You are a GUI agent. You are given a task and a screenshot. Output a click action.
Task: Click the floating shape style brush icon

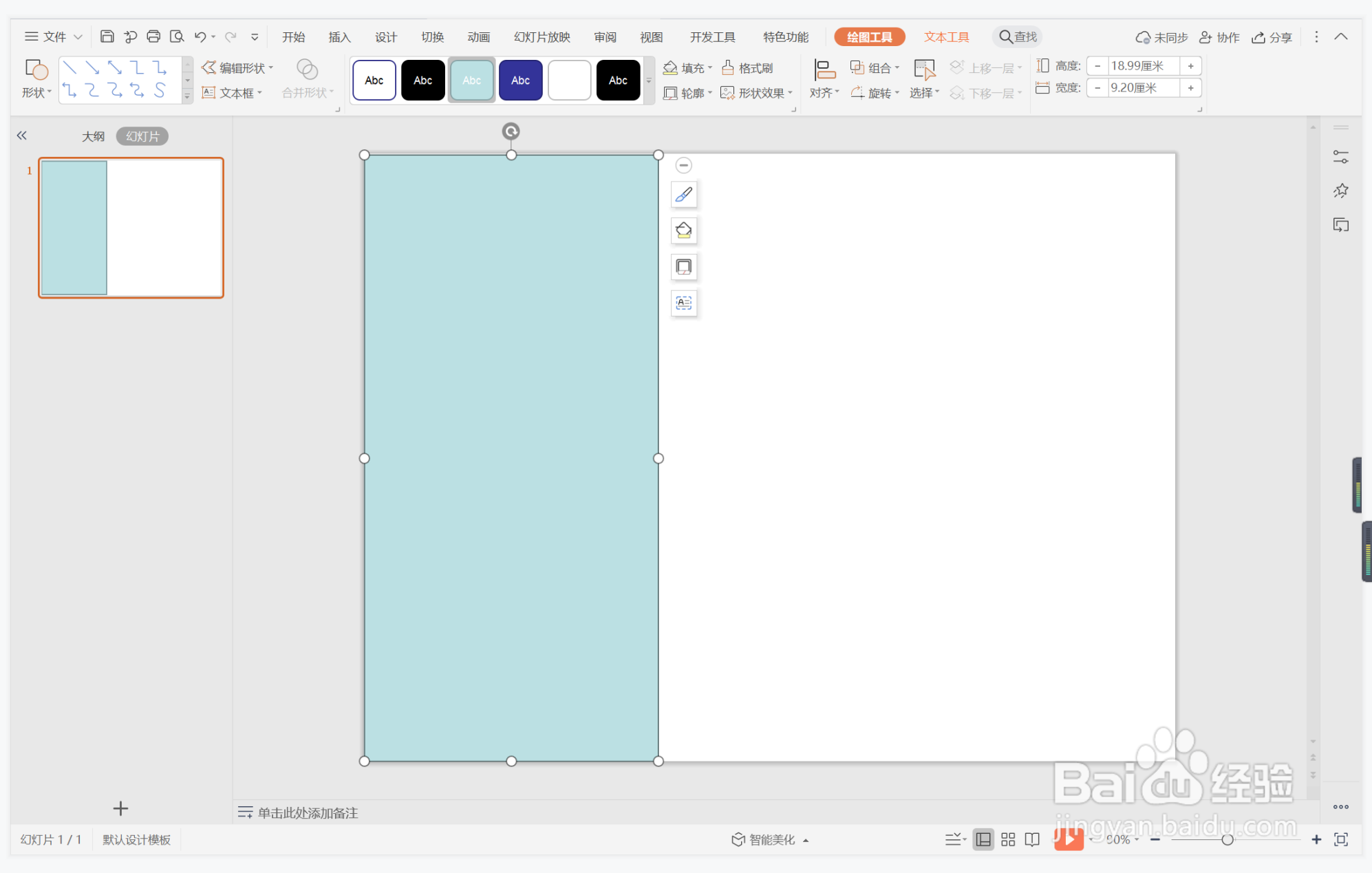coord(683,195)
